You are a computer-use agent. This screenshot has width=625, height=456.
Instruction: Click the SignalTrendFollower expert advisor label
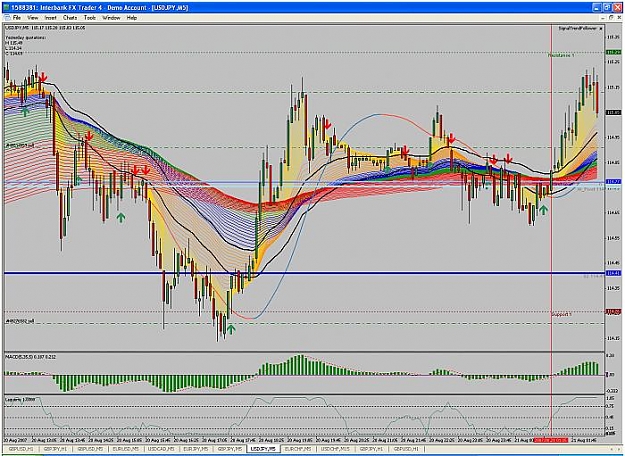578,28
